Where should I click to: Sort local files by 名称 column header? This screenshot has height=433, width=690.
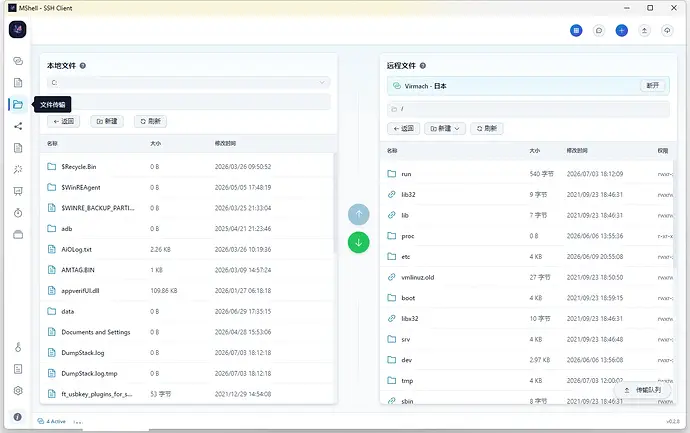coord(52,143)
